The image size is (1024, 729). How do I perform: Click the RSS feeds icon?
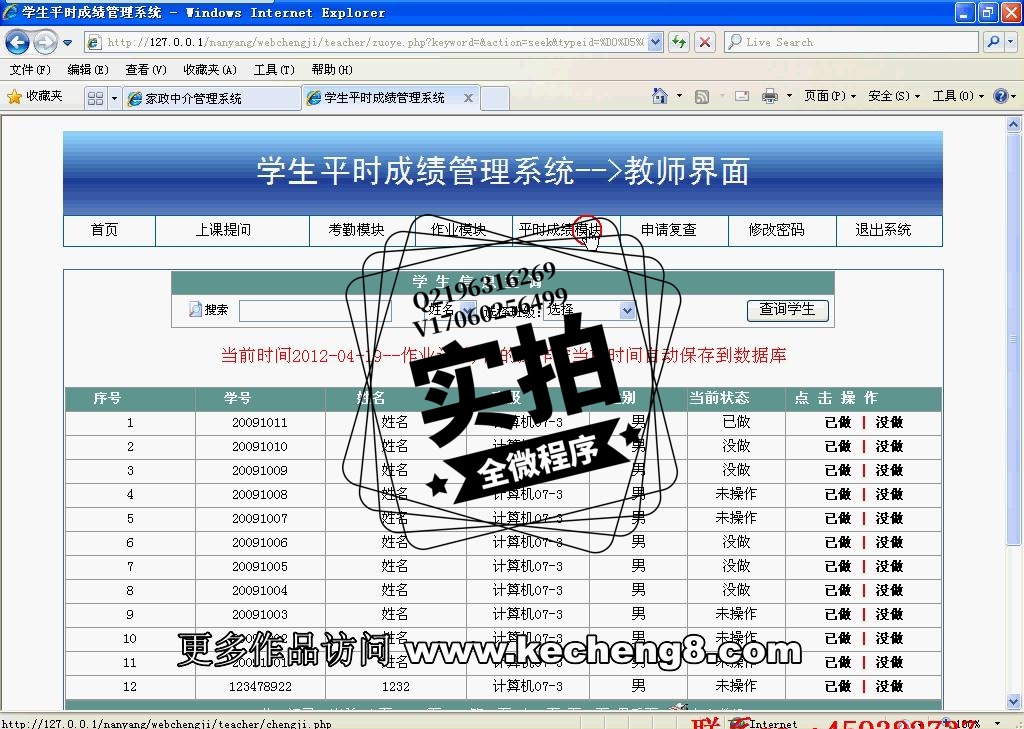click(x=702, y=97)
